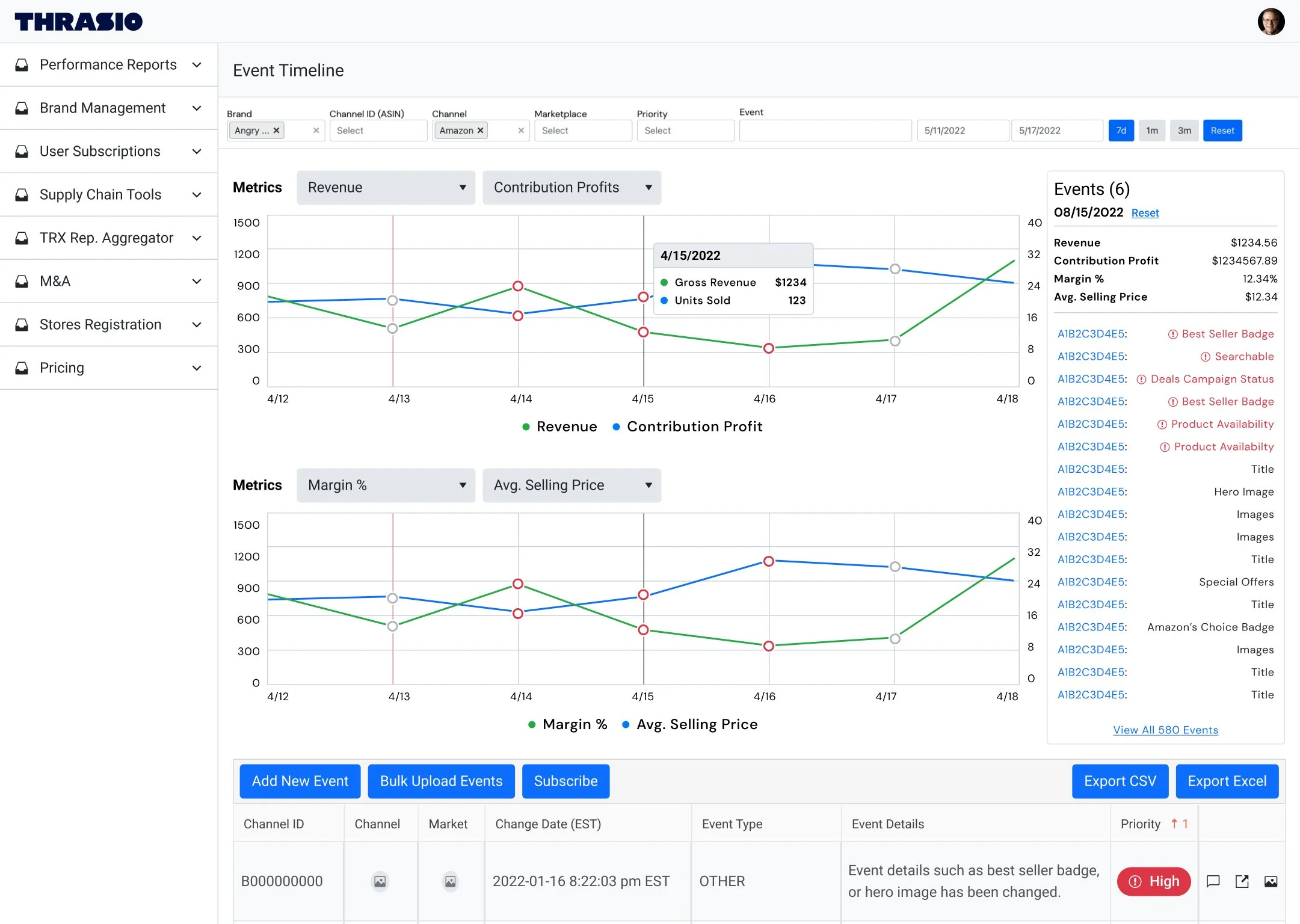Switch the date range to 3m

1184,131
